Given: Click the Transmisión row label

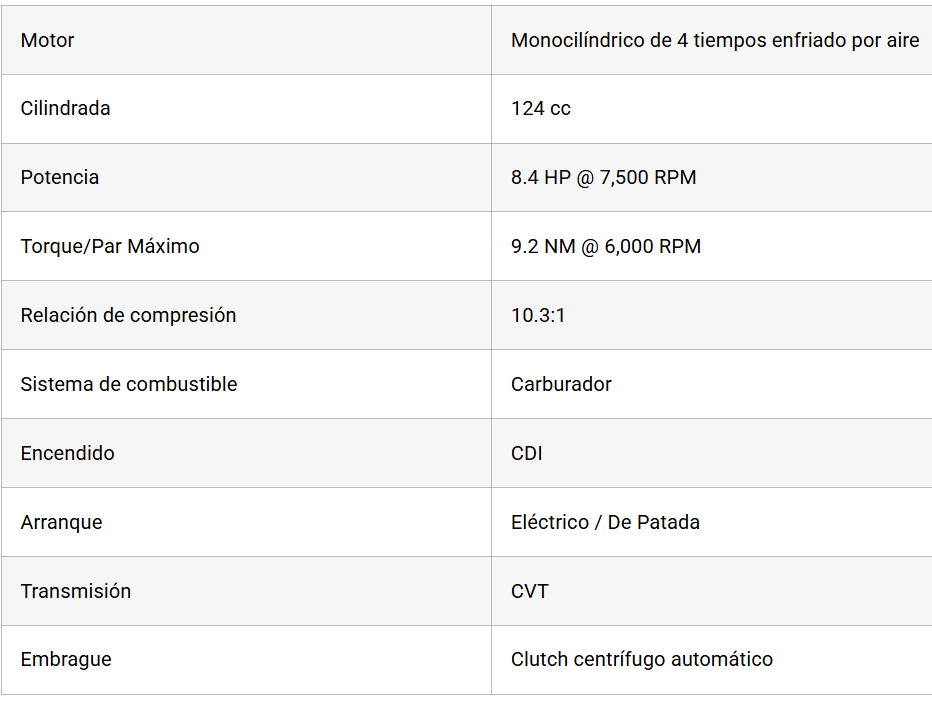Looking at the screenshot, I should click(x=76, y=591).
